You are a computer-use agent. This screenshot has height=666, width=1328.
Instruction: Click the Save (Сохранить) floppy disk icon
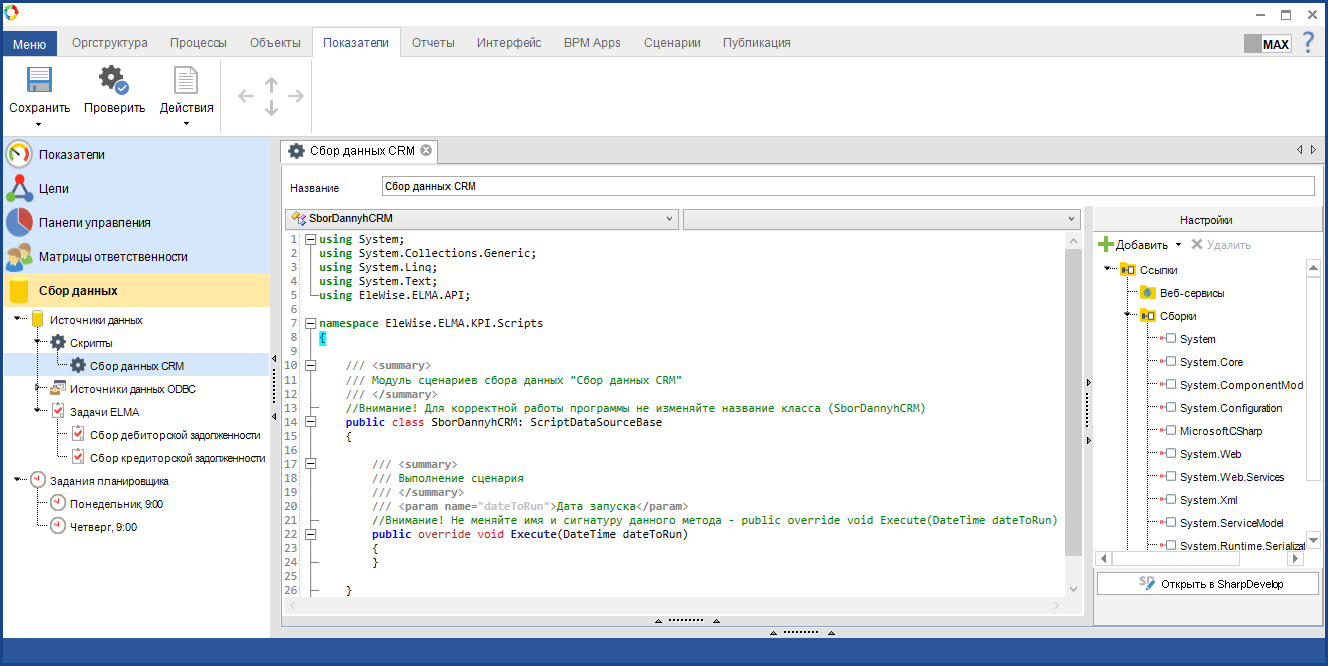(39, 81)
